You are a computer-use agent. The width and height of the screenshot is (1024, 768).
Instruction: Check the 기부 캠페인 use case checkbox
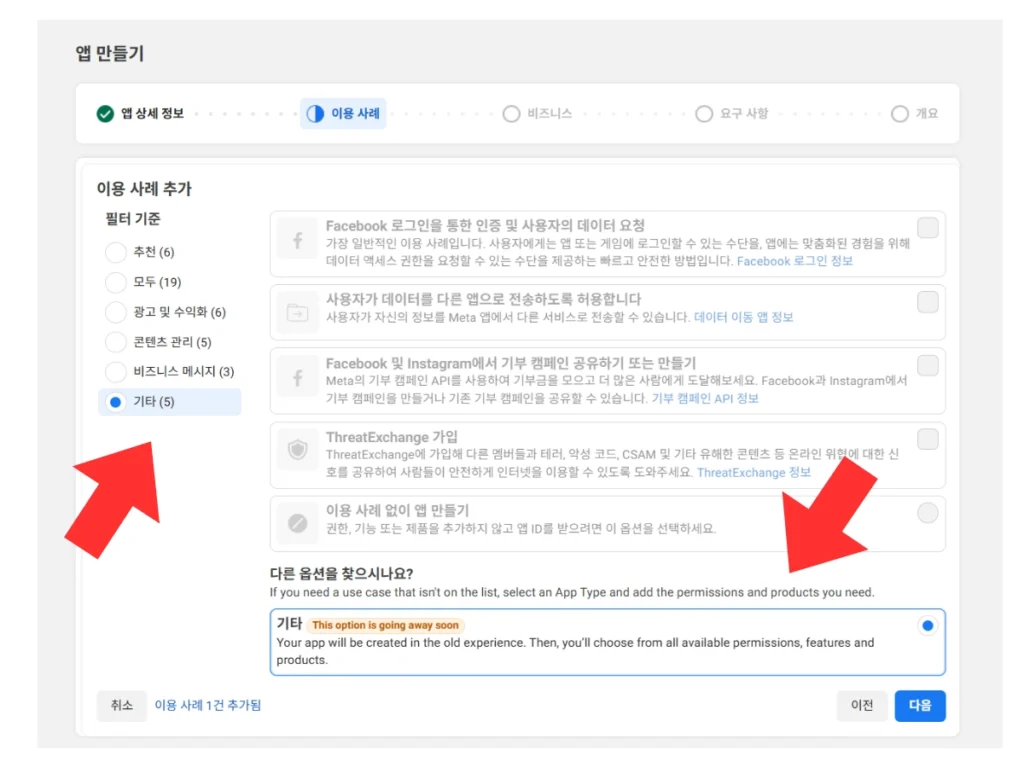(x=928, y=366)
